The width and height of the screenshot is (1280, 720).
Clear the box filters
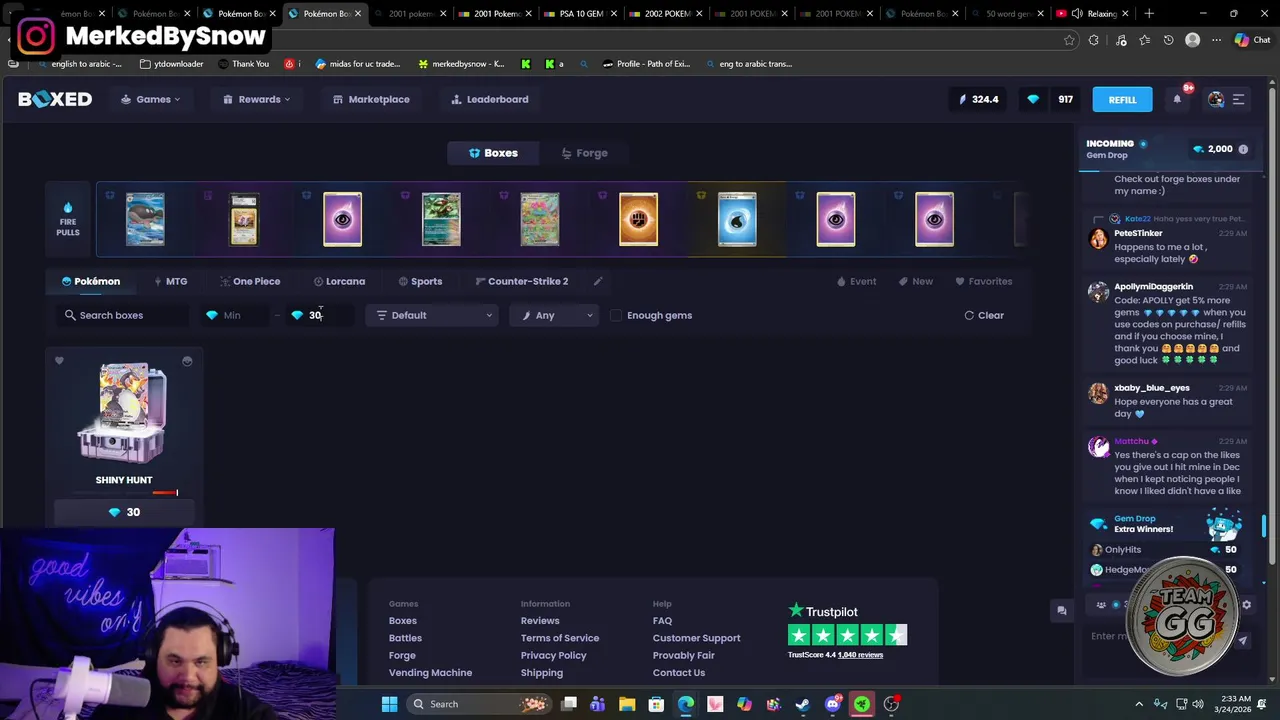[984, 315]
